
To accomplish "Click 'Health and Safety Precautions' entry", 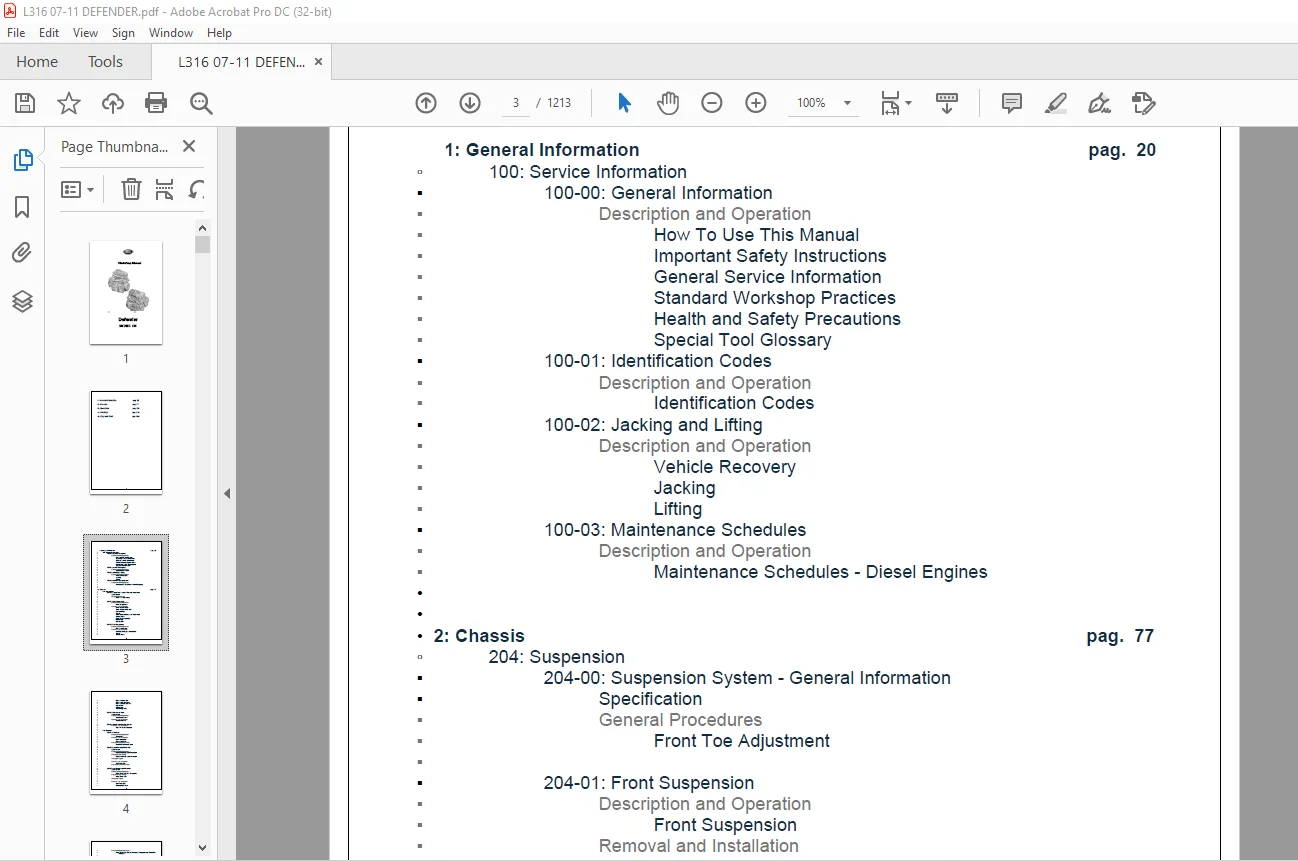I will pos(777,319).
